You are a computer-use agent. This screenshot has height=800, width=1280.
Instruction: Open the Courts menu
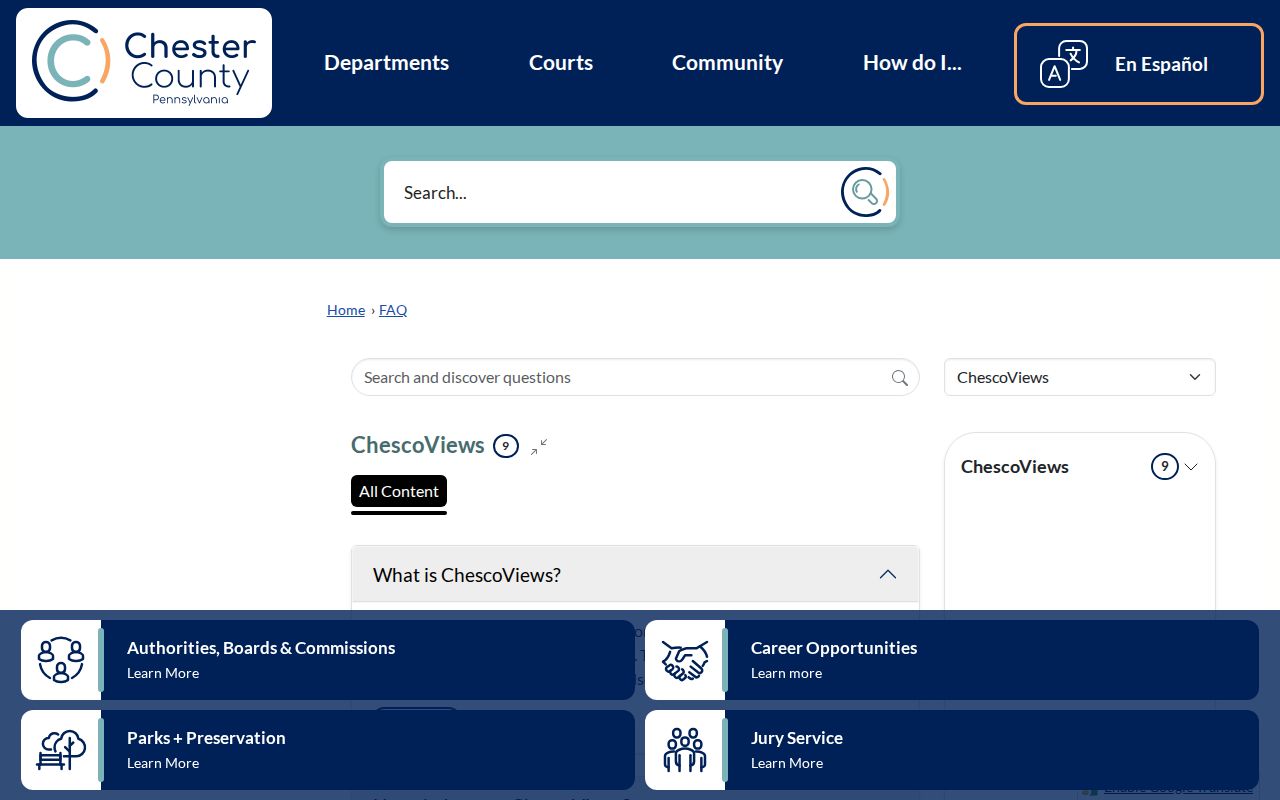(561, 63)
